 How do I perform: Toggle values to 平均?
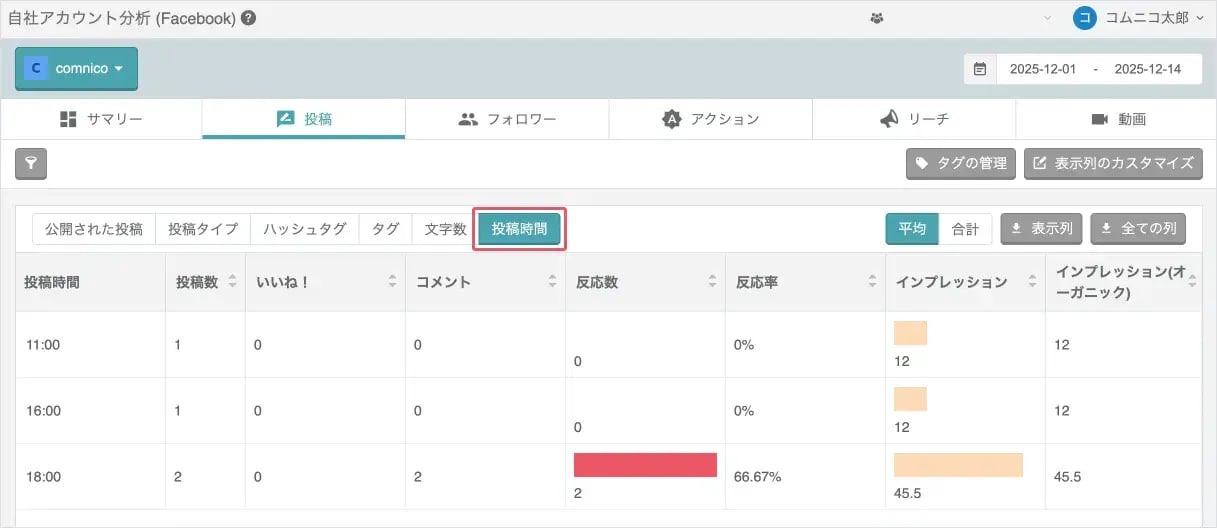tap(912, 229)
